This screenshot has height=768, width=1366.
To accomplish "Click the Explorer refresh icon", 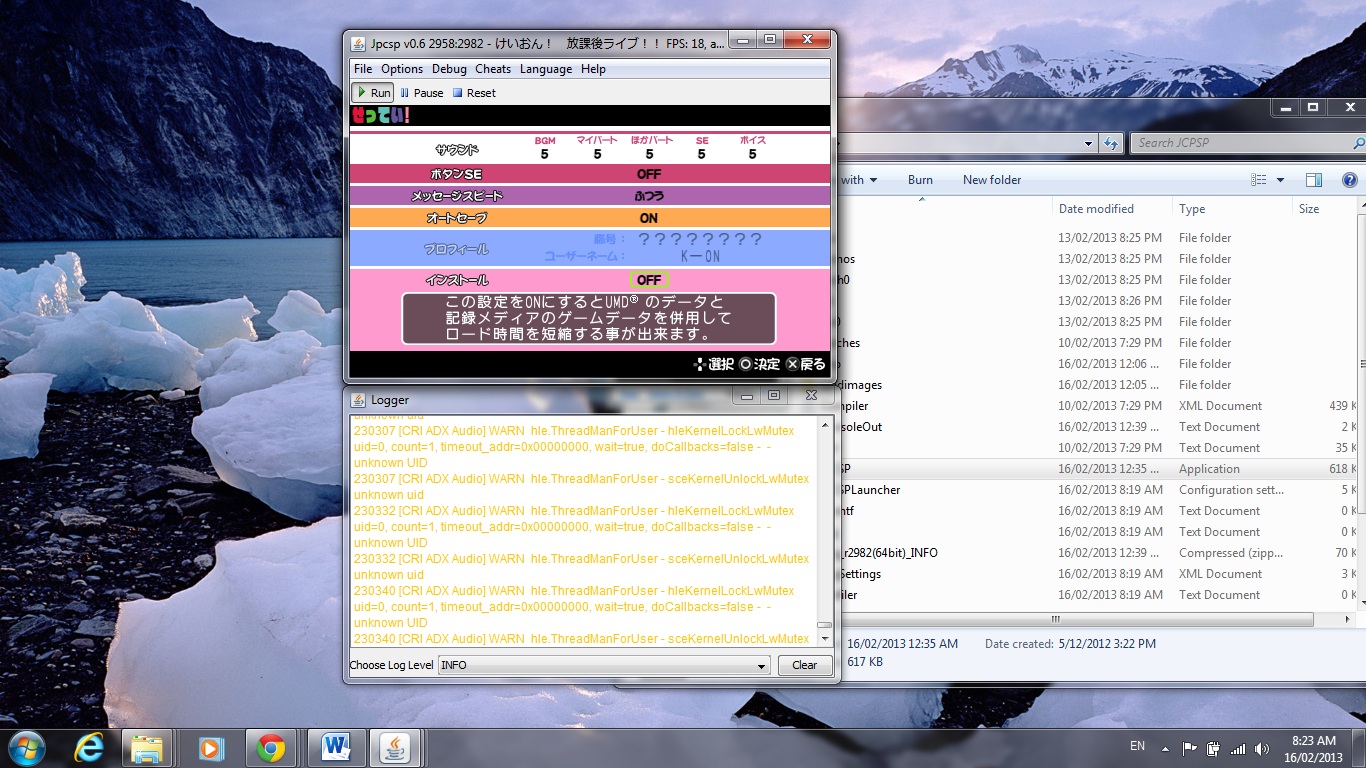I will [x=1111, y=144].
